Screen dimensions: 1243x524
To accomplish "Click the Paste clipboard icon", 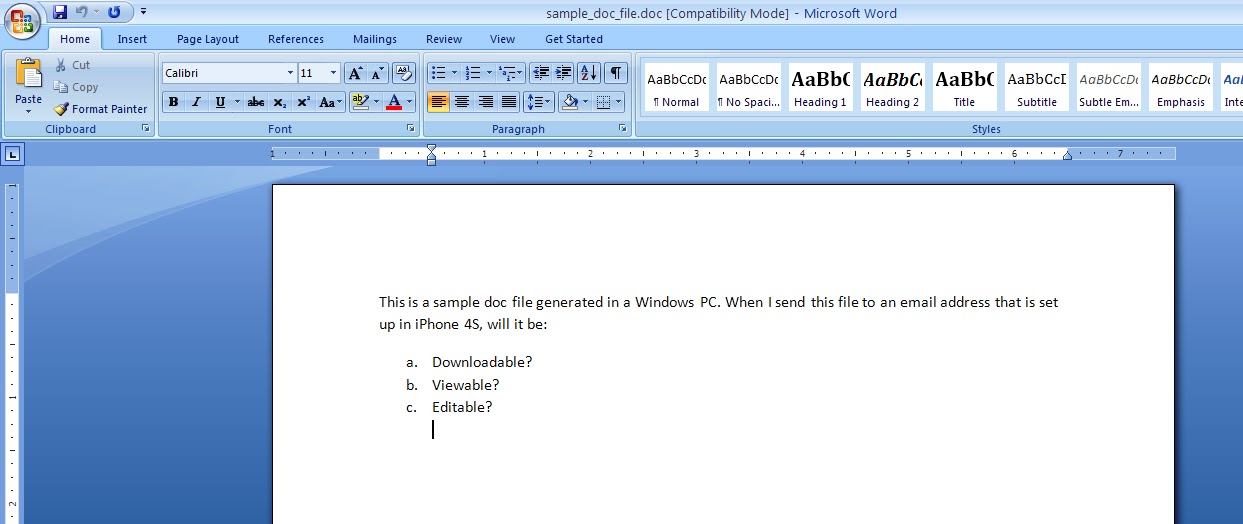I will tap(29, 74).
